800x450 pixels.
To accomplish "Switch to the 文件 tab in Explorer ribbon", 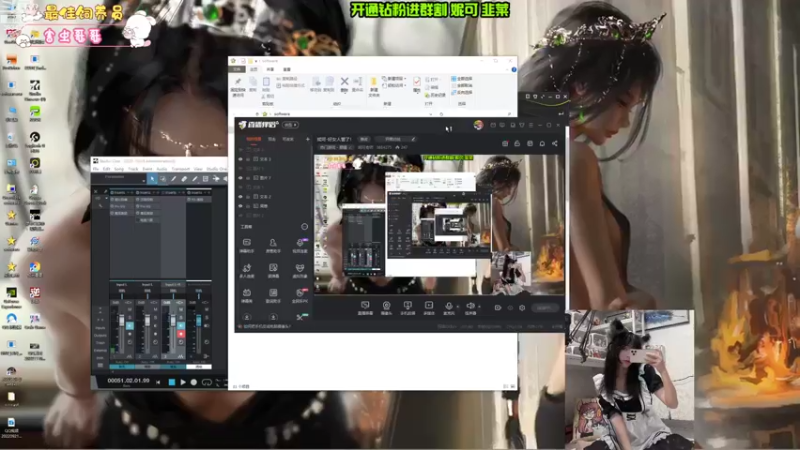I will [x=237, y=69].
